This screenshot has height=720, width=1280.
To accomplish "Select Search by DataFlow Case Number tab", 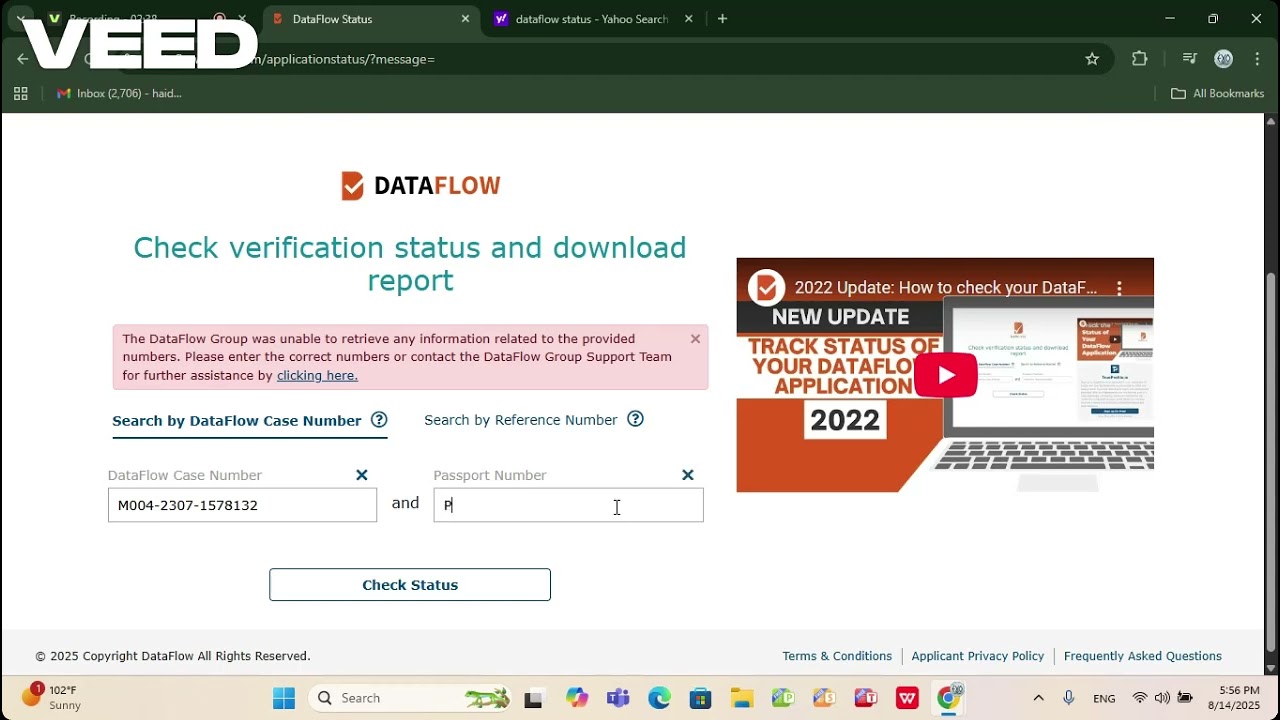I will click(x=237, y=421).
